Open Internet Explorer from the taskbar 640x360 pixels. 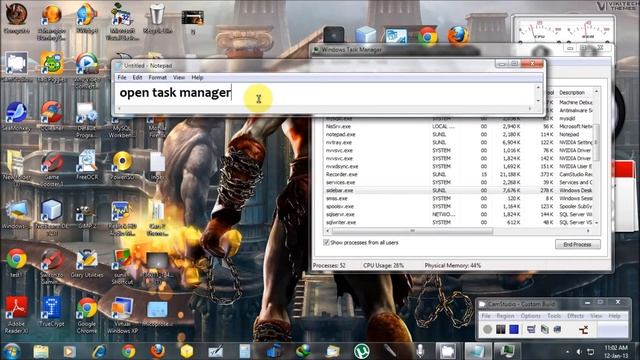[99, 351]
